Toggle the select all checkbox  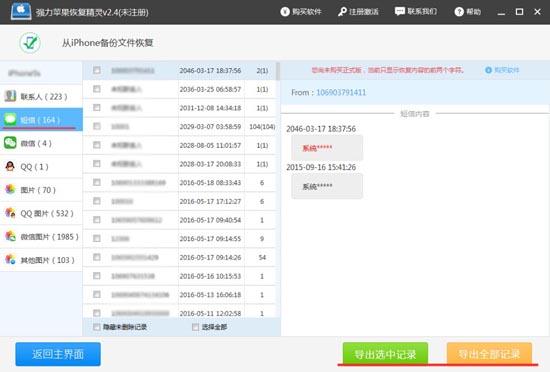click(x=195, y=327)
